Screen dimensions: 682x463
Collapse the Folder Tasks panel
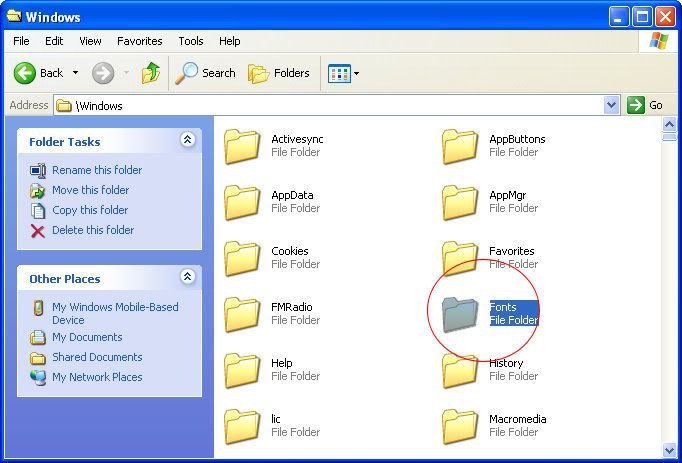pos(187,140)
